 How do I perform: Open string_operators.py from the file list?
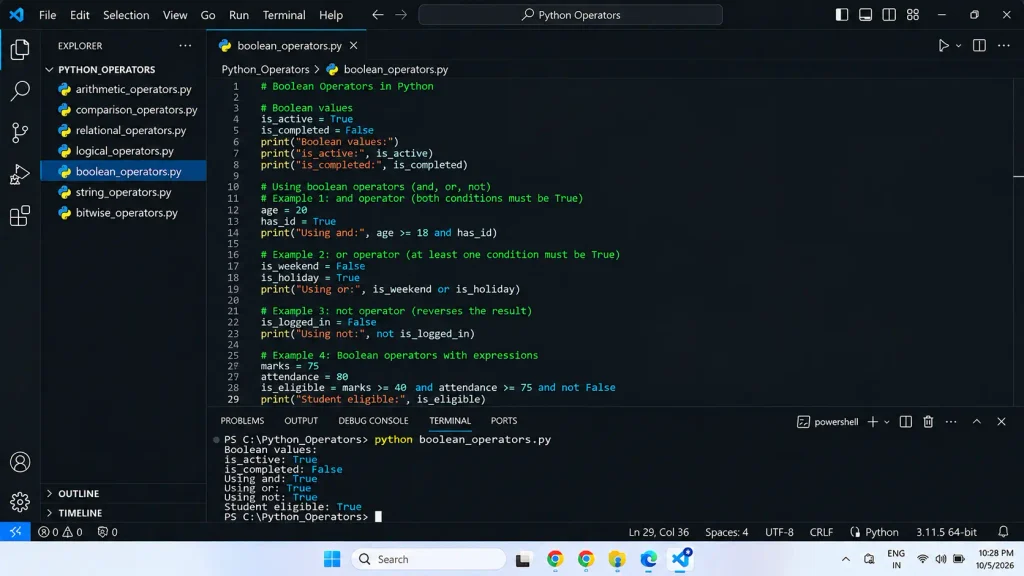[123, 192]
